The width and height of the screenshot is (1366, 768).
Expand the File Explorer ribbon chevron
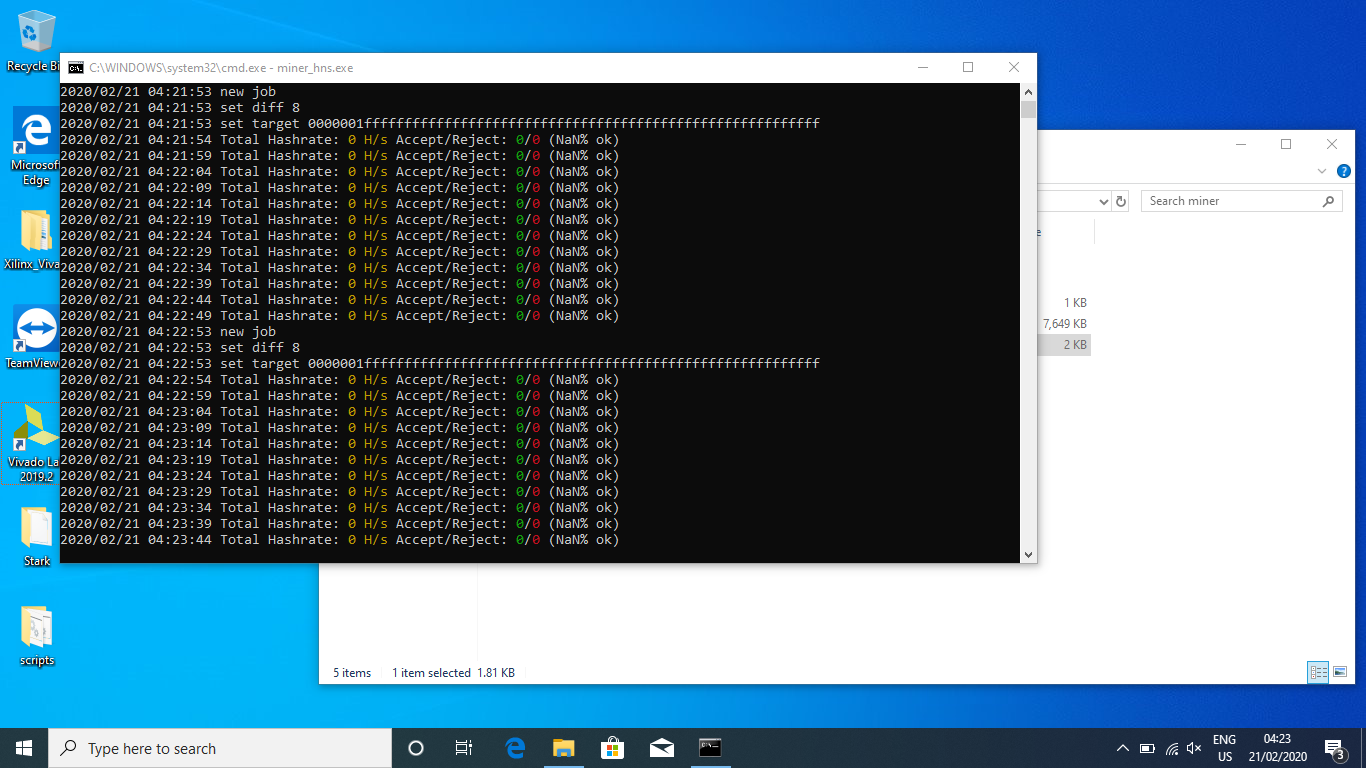pyautogui.click(x=1323, y=172)
